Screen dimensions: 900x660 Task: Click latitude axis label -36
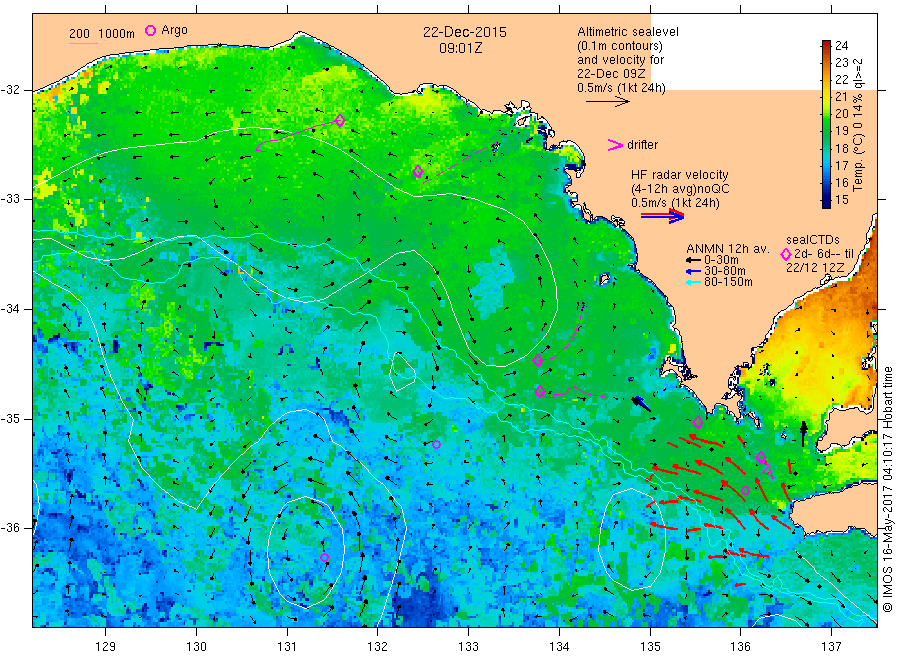[10, 527]
